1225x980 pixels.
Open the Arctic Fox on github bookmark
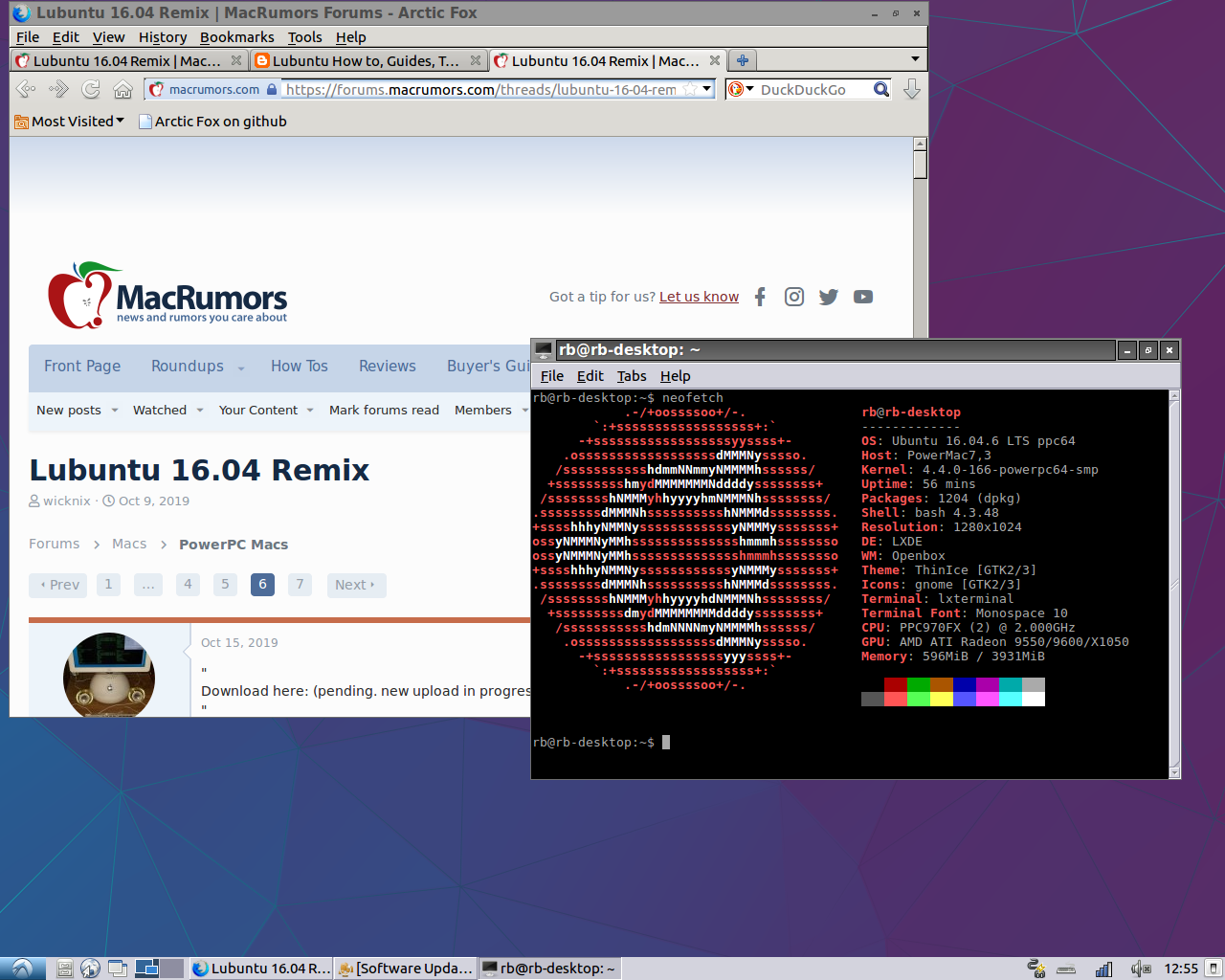[212, 122]
